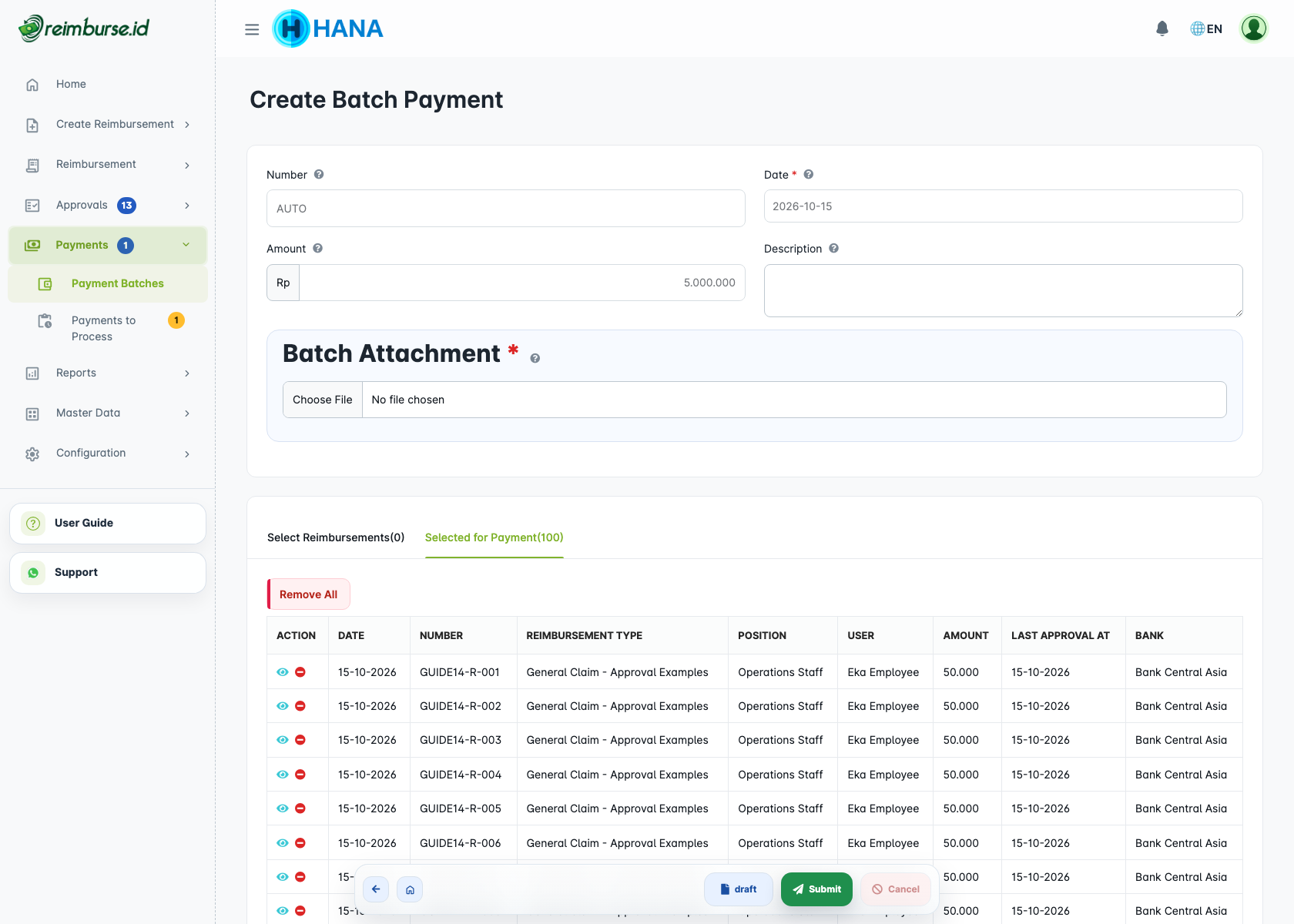The height and width of the screenshot is (924, 1294).
Task: Click the Date input field
Action: [x=1003, y=206]
